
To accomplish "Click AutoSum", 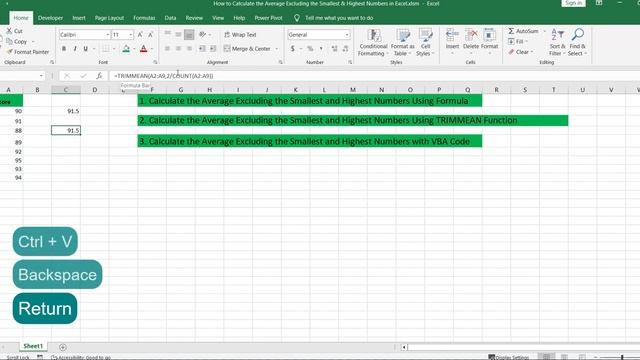I will coord(523,31).
